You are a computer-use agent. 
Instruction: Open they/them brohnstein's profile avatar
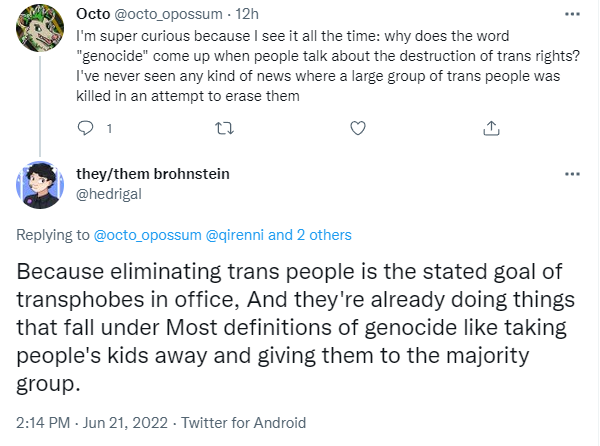coord(40,185)
